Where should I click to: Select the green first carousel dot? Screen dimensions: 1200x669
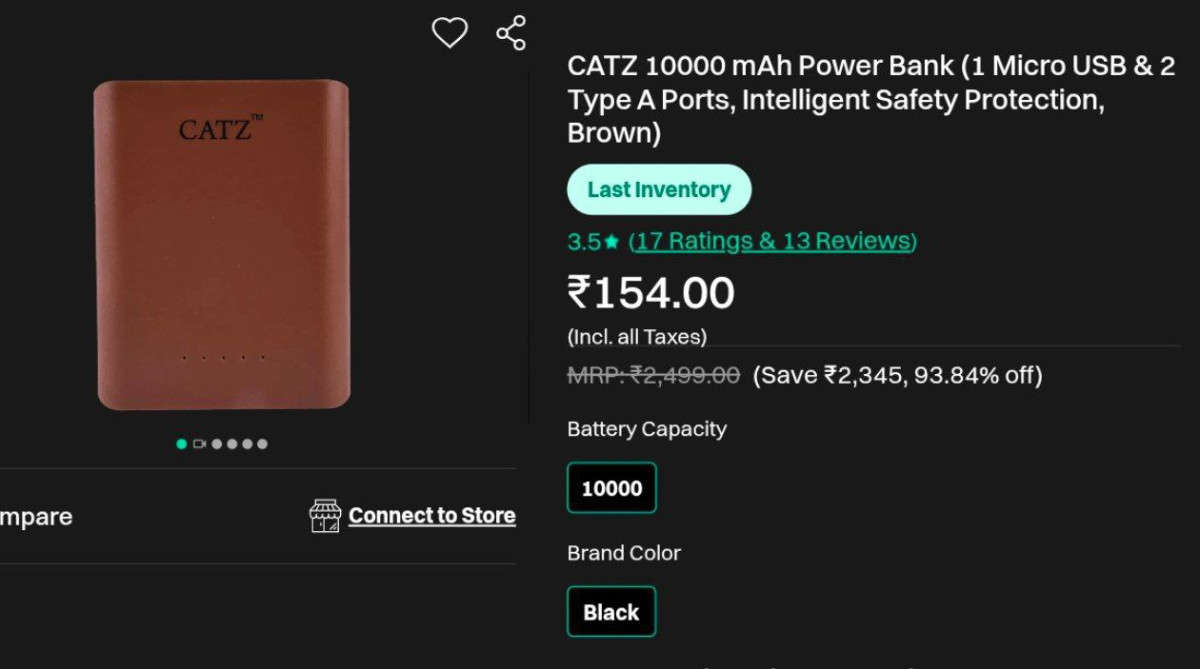click(x=181, y=444)
